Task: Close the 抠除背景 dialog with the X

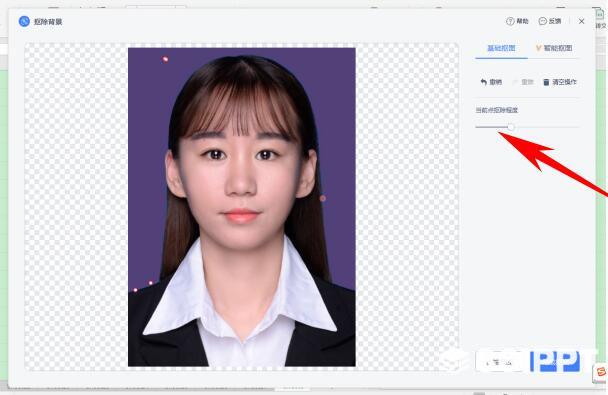Action: coord(581,21)
